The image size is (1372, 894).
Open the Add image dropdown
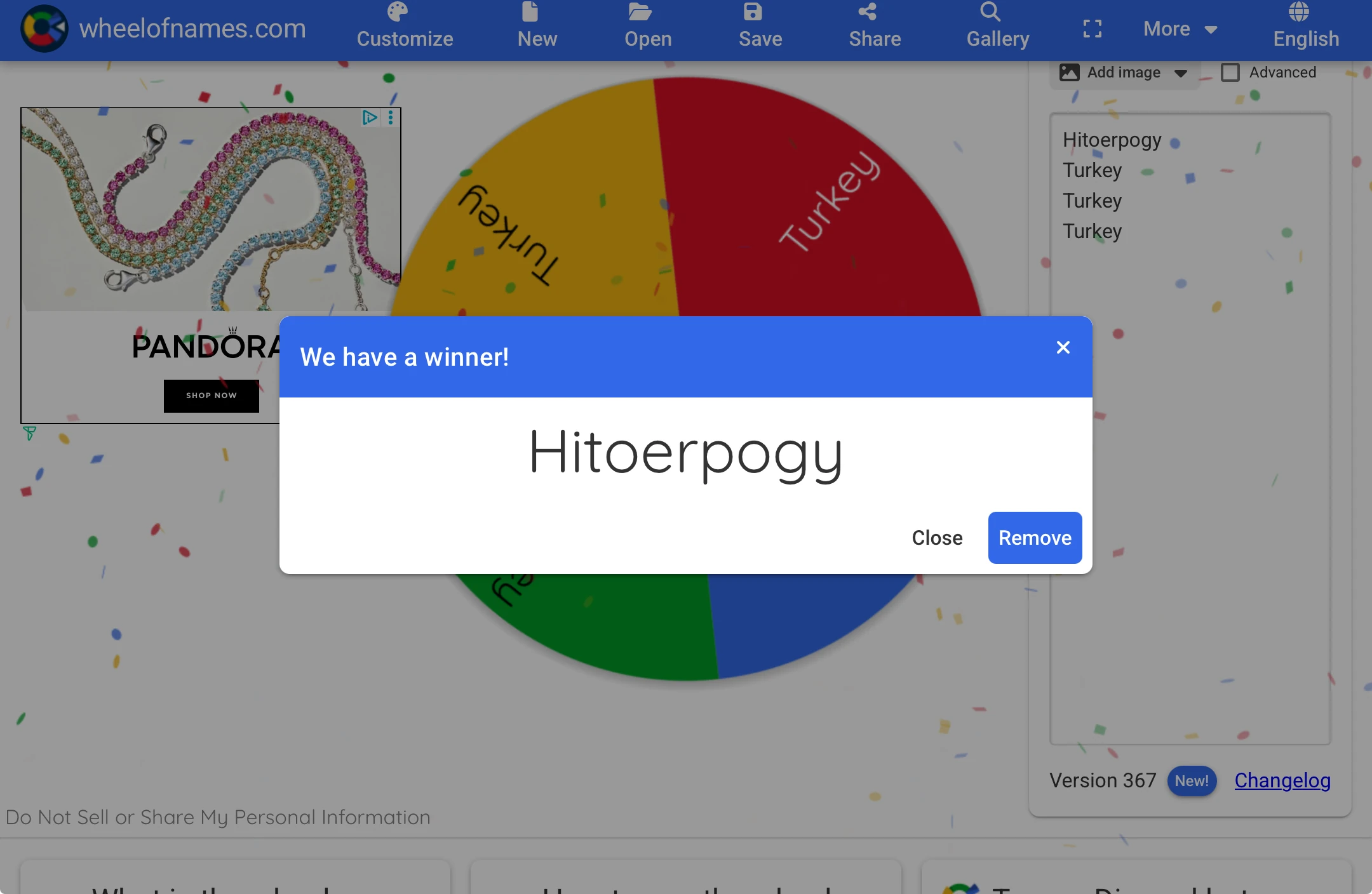click(x=1124, y=73)
